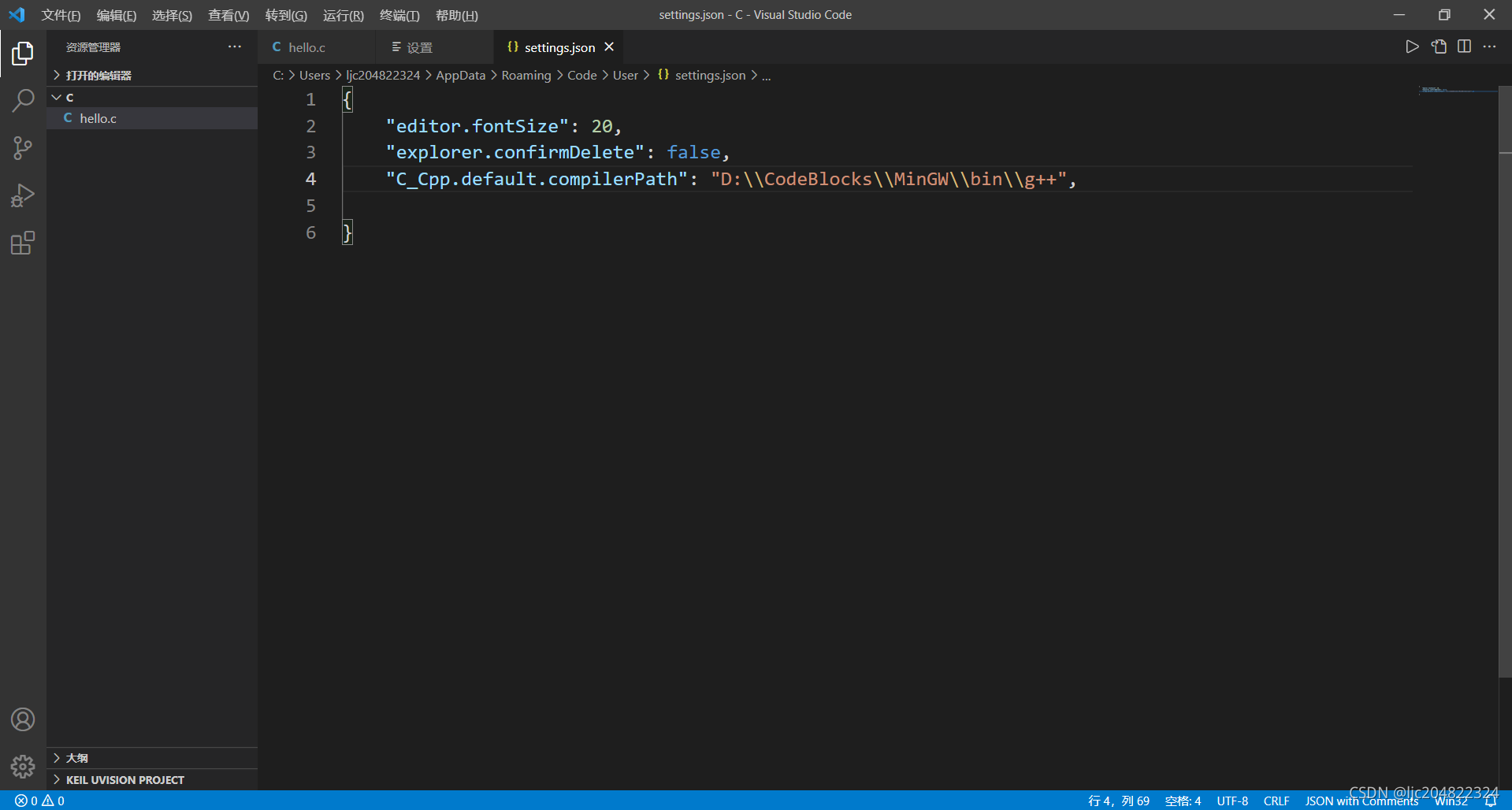Click the false value on line 3

tap(694, 152)
